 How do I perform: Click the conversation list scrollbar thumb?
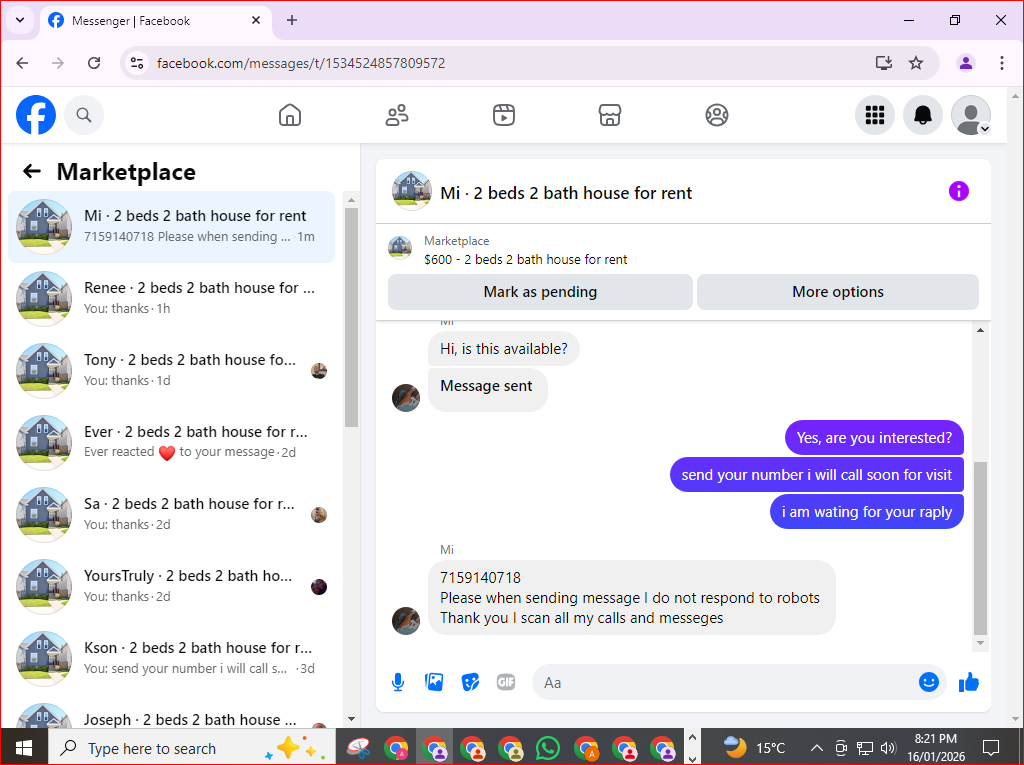click(x=351, y=317)
